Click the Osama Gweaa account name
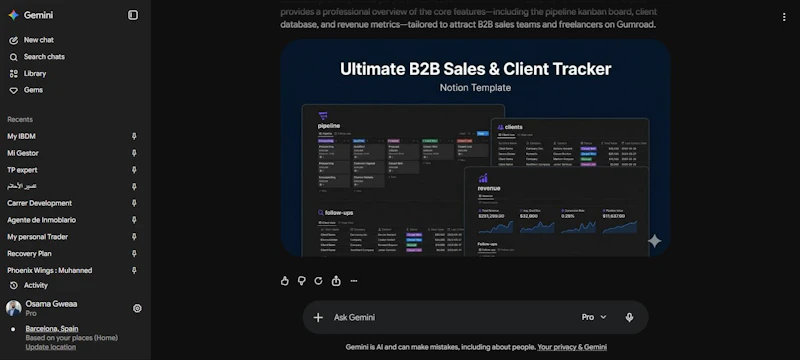800x360 pixels. coord(52,304)
